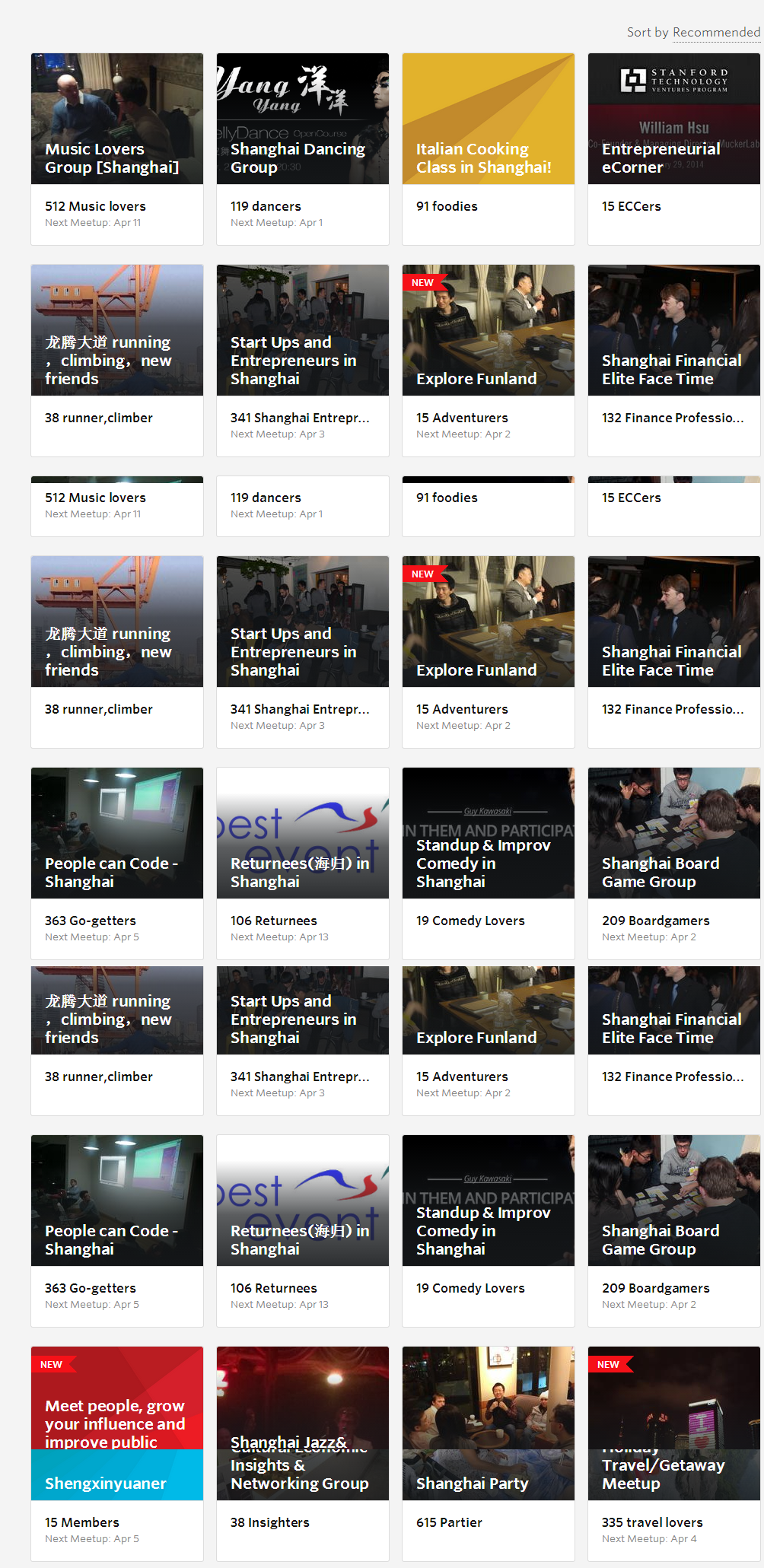Select the 15 Members text
764x1568 pixels.
tap(82, 1522)
